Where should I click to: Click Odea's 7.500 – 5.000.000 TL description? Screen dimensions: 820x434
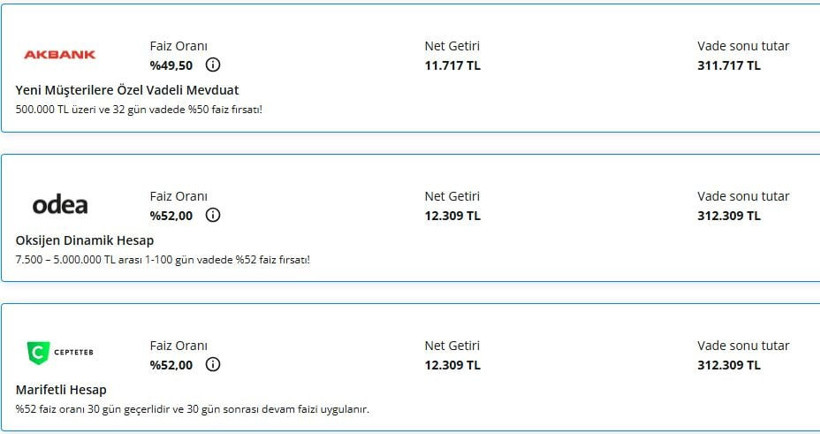point(163,259)
